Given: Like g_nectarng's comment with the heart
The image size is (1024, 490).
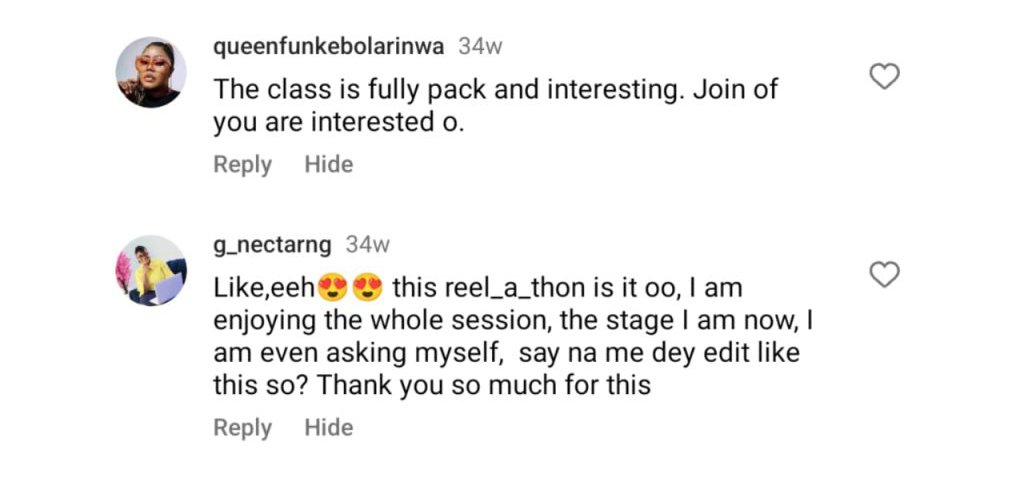Looking at the screenshot, I should tap(885, 274).
